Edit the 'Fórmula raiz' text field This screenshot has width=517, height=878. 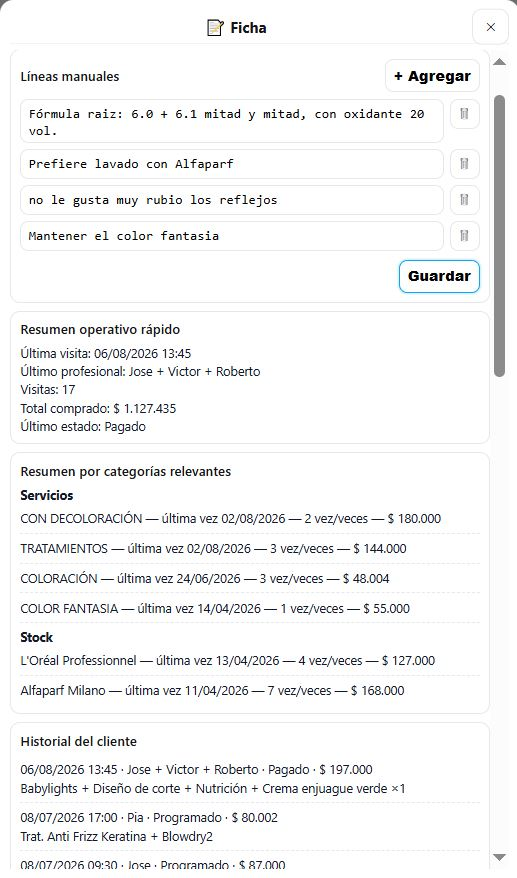pos(232,122)
